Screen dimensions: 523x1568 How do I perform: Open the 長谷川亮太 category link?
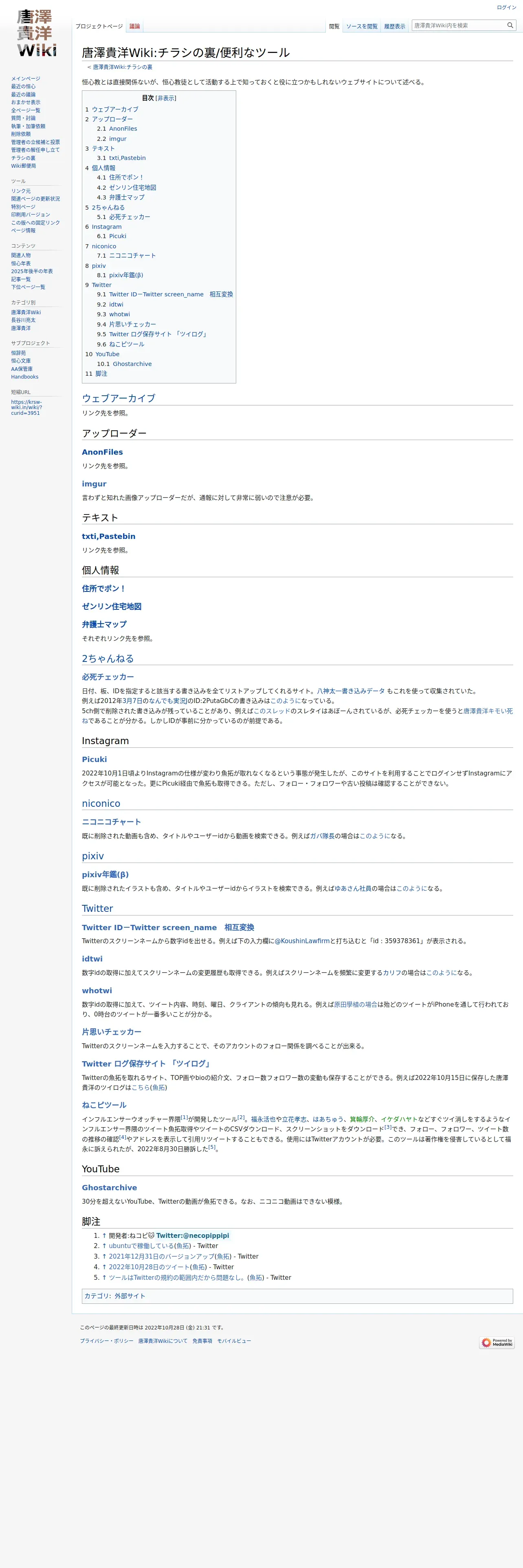pos(23,320)
